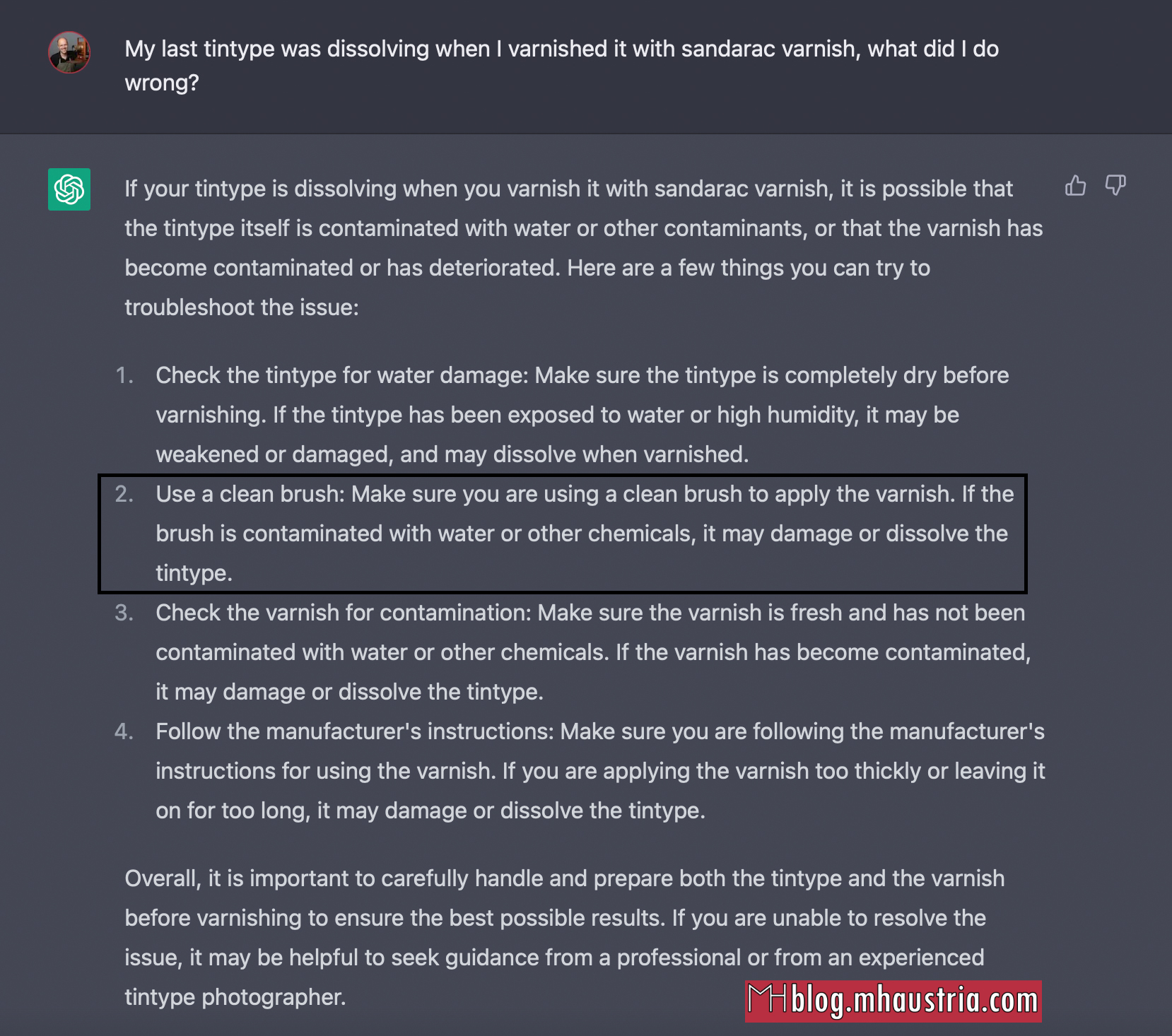Select the intro paragraph starting 'If your tintype'

pos(584,248)
